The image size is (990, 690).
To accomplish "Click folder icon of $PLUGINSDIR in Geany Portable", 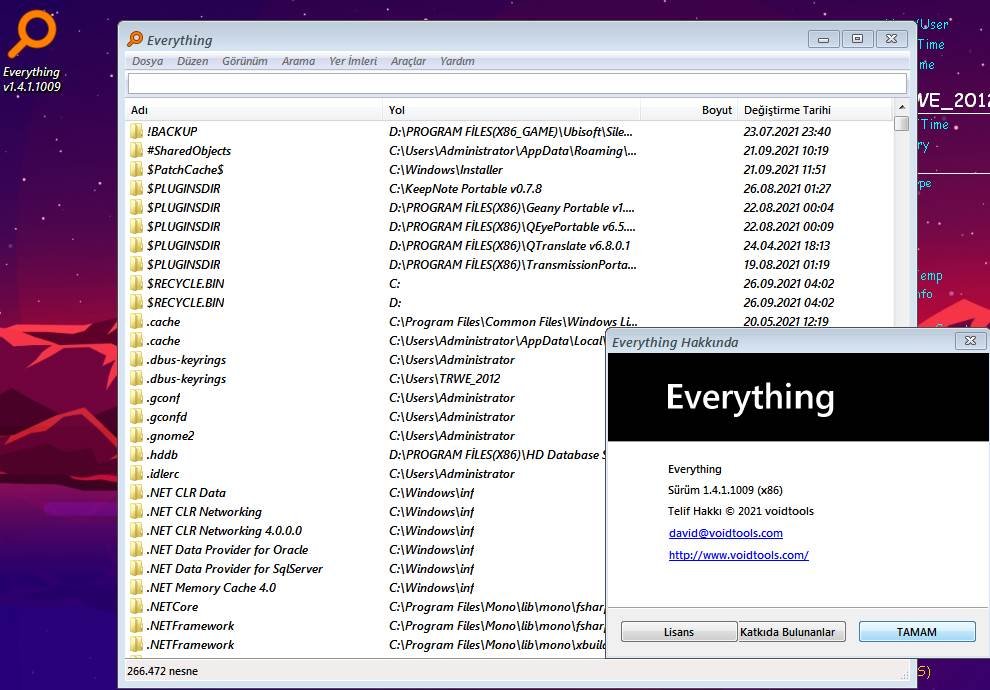I will coord(136,207).
